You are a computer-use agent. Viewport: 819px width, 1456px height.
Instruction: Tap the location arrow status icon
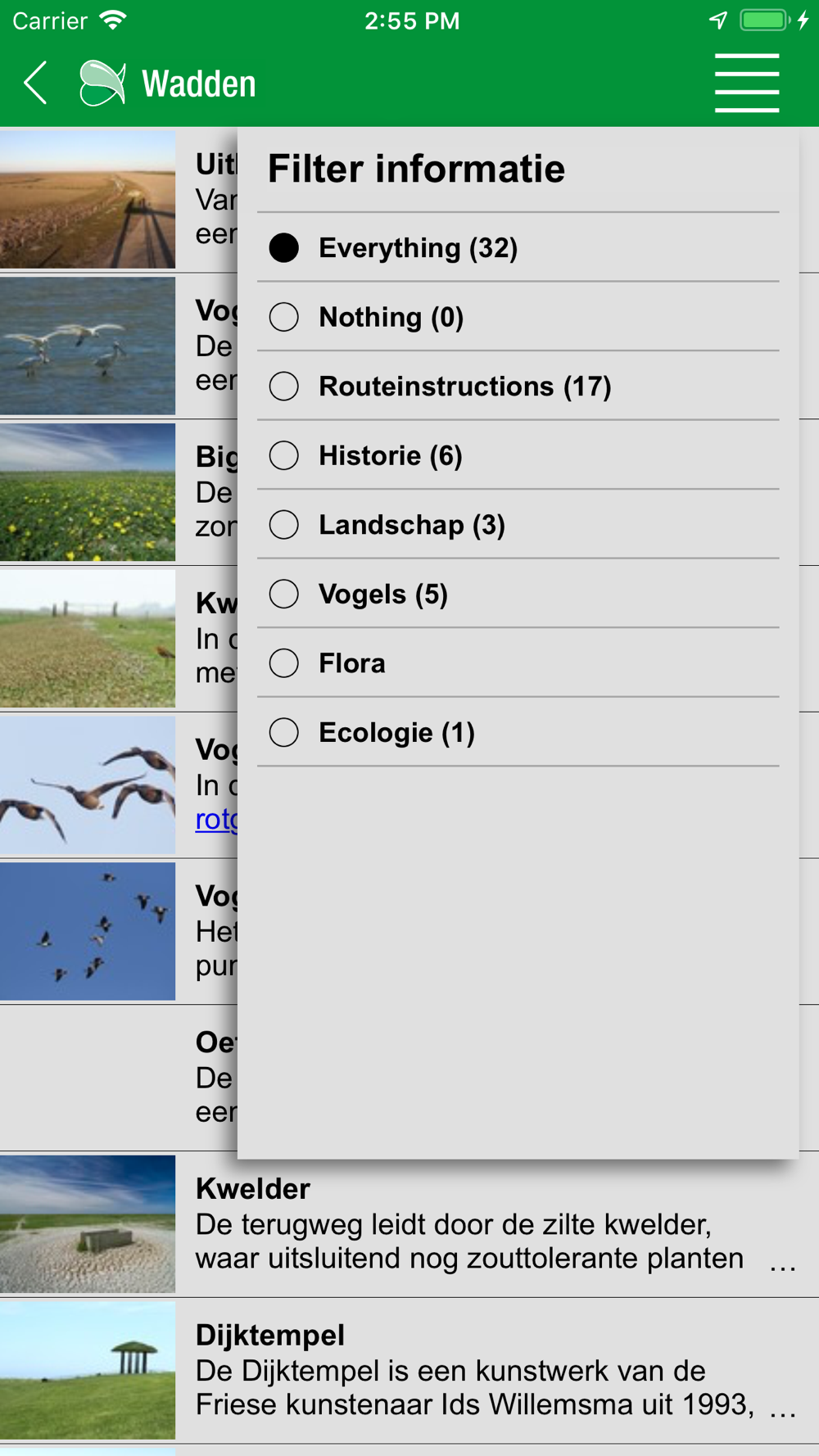(x=718, y=20)
